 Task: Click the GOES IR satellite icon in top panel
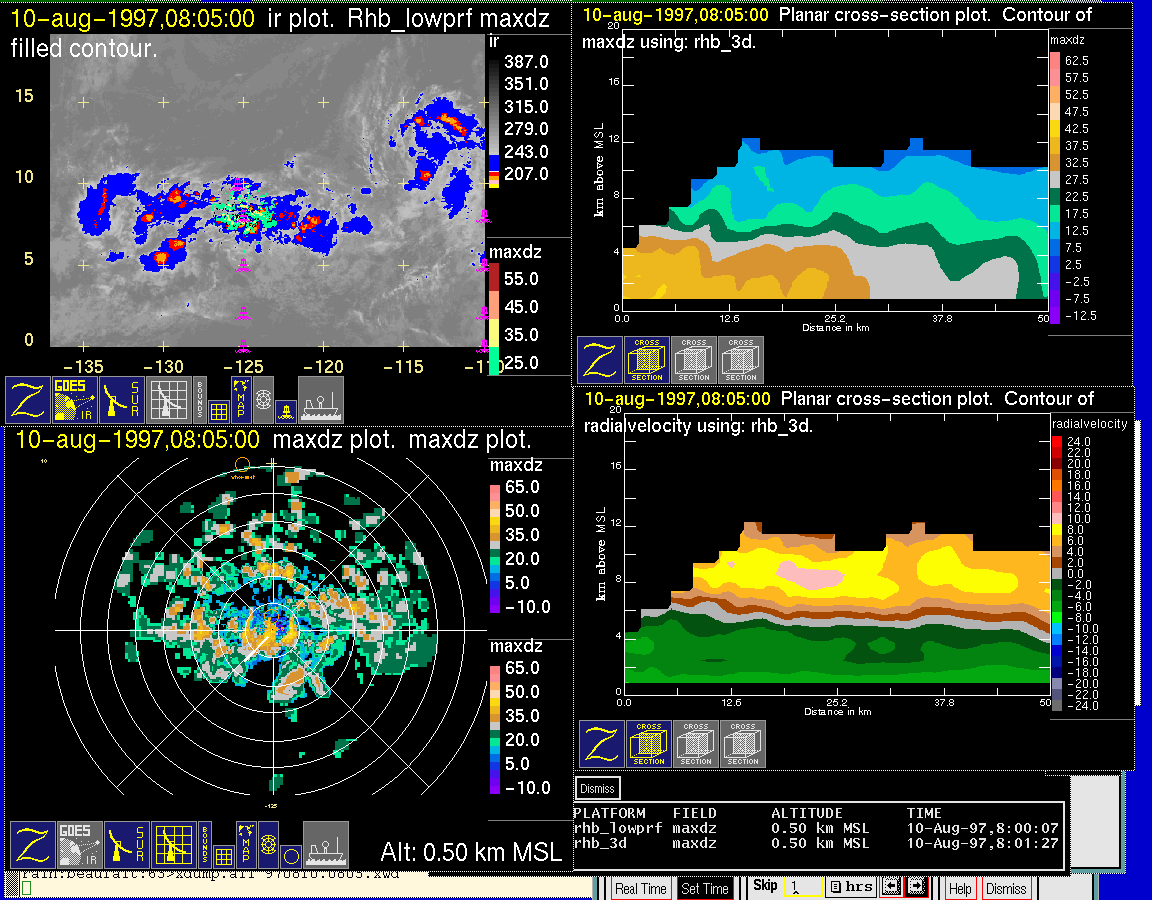[x=76, y=399]
